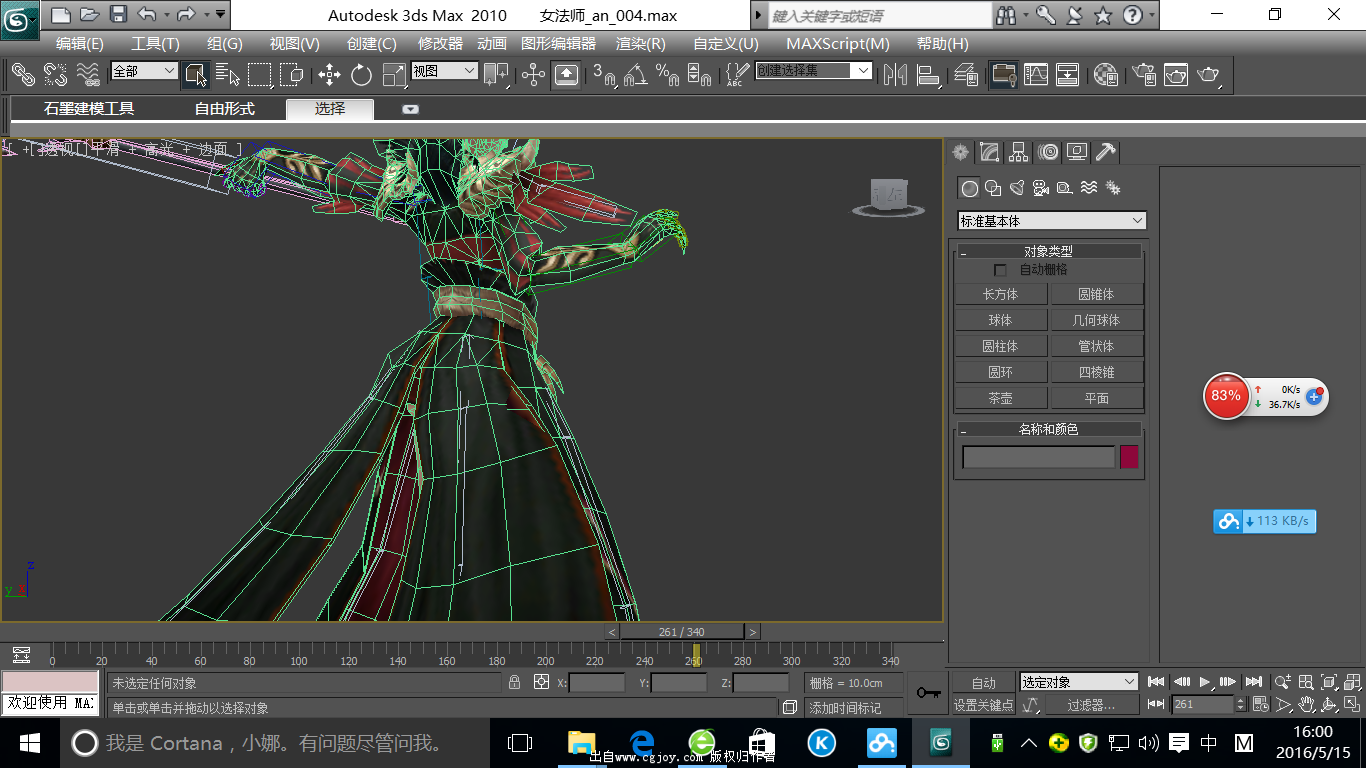This screenshot has width=1366, height=768.
Task: Click the 设置关键点 Set Key button
Action: [983, 705]
